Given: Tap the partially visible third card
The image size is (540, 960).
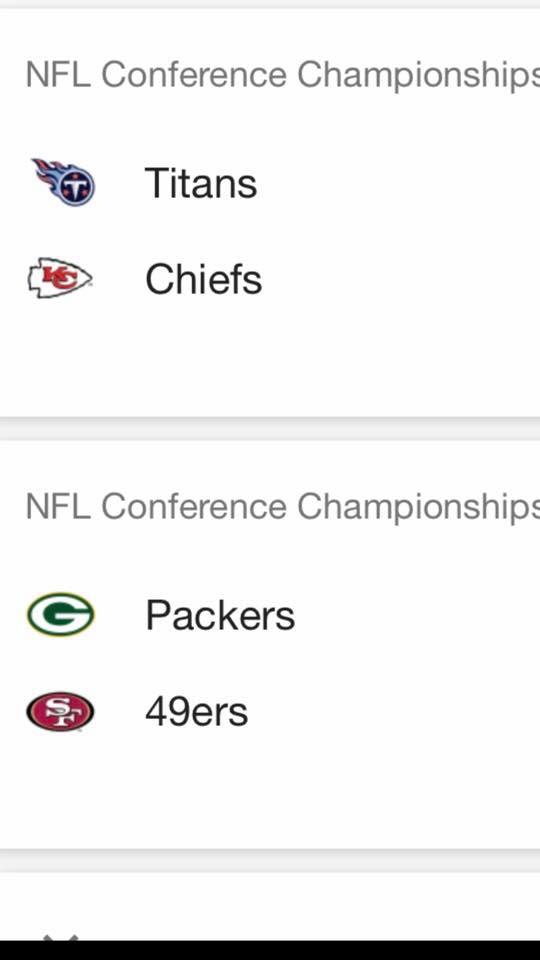Looking at the screenshot, I should tap(270, 907).
